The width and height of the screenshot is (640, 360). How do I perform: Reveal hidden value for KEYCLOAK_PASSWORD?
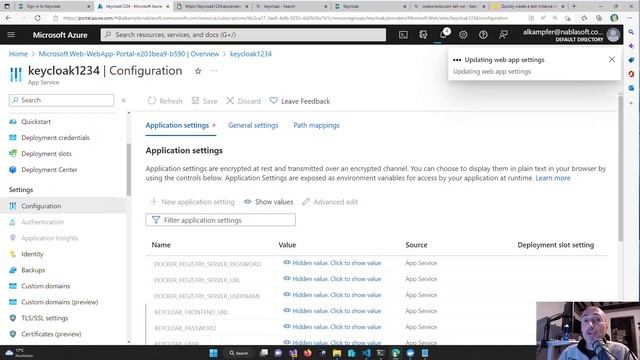(x=332, y=327)
